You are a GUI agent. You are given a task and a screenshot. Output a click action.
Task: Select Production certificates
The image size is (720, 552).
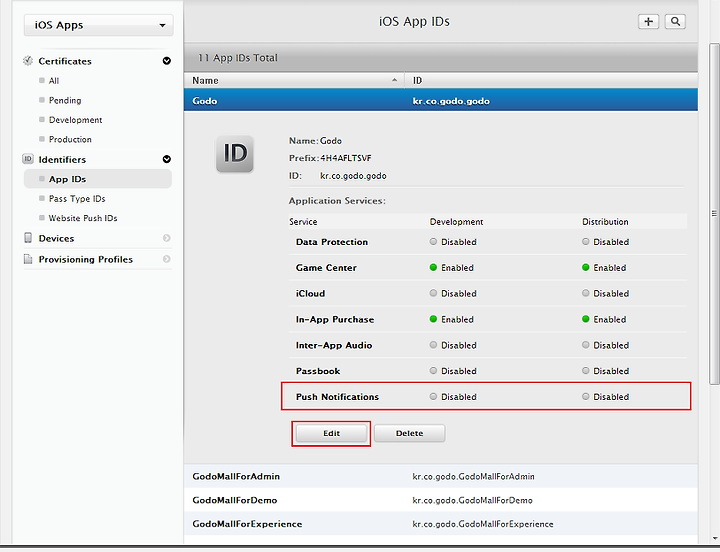[70, 139]
